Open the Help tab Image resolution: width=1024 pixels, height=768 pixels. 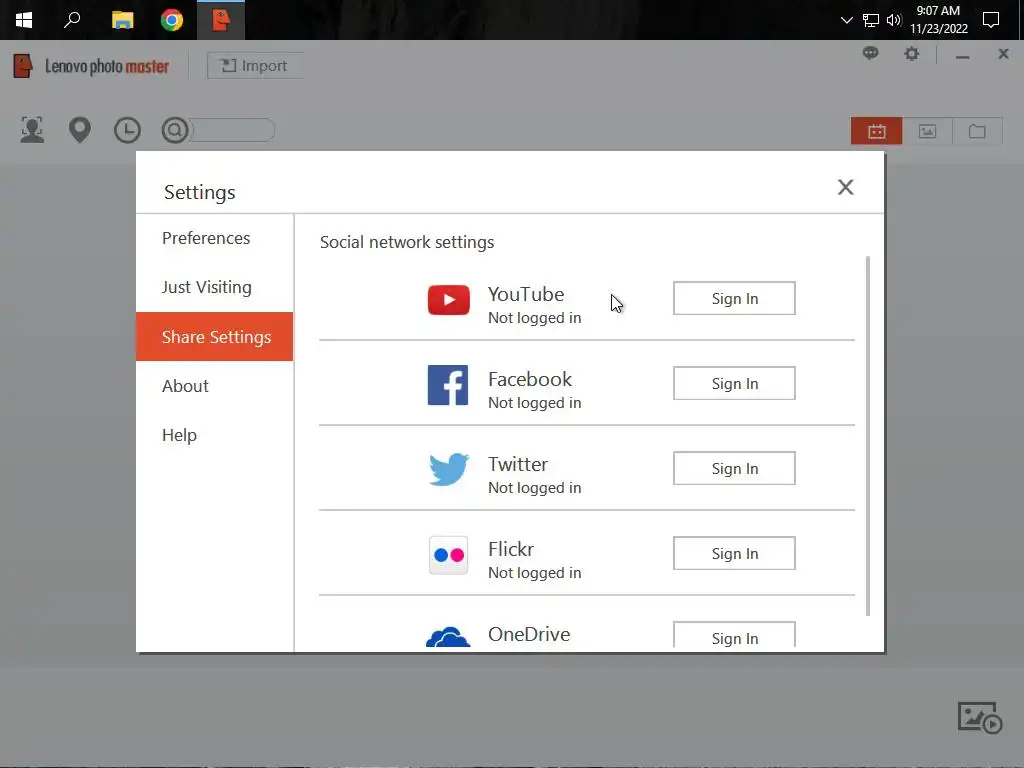[214, 435]
